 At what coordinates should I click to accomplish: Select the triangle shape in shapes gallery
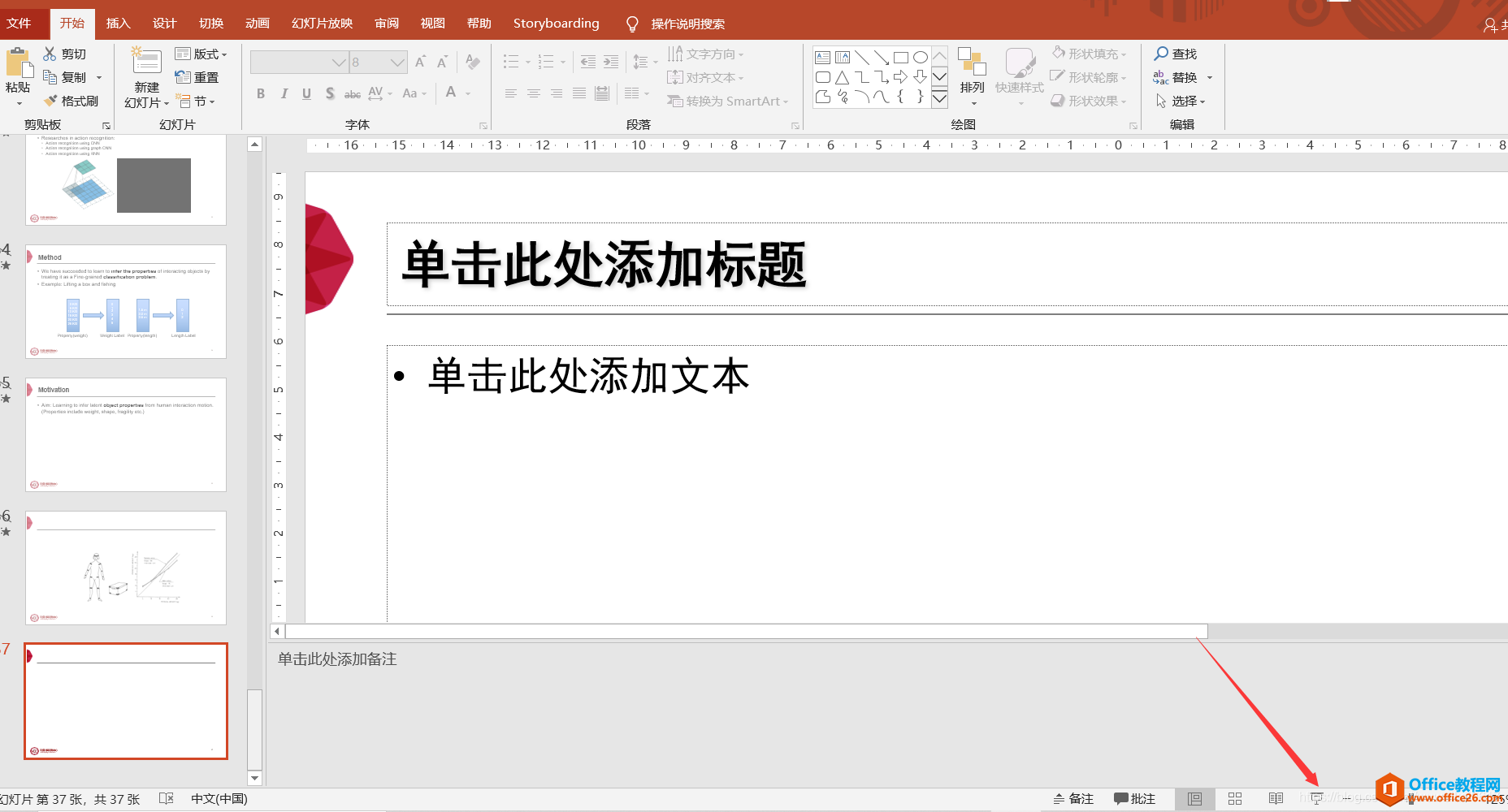click(842, 77)
